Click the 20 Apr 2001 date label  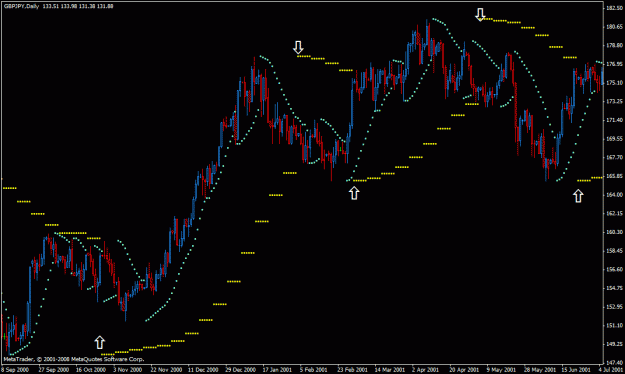point(464,370)
